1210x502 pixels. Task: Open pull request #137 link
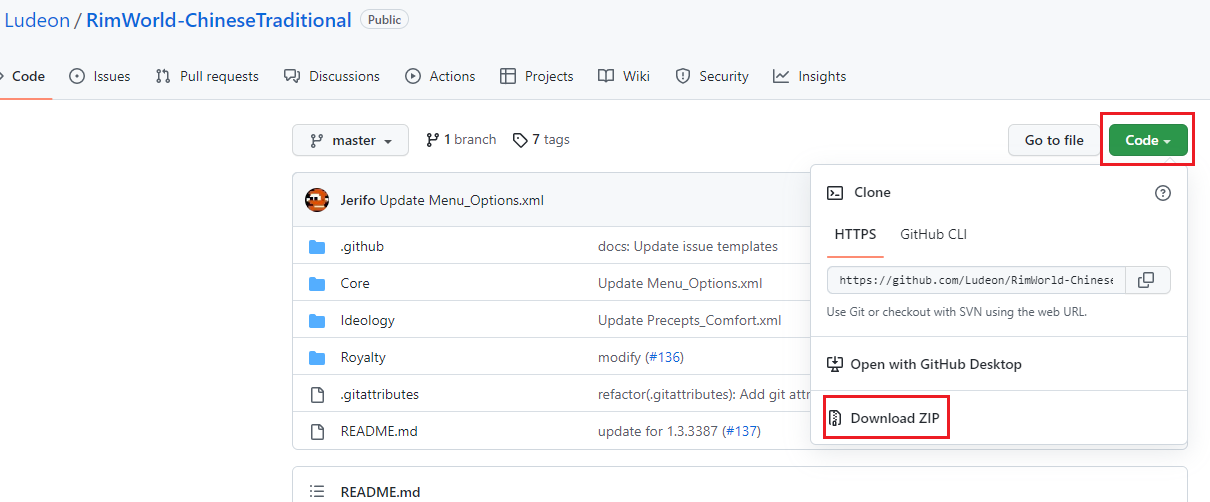point(741,431)
